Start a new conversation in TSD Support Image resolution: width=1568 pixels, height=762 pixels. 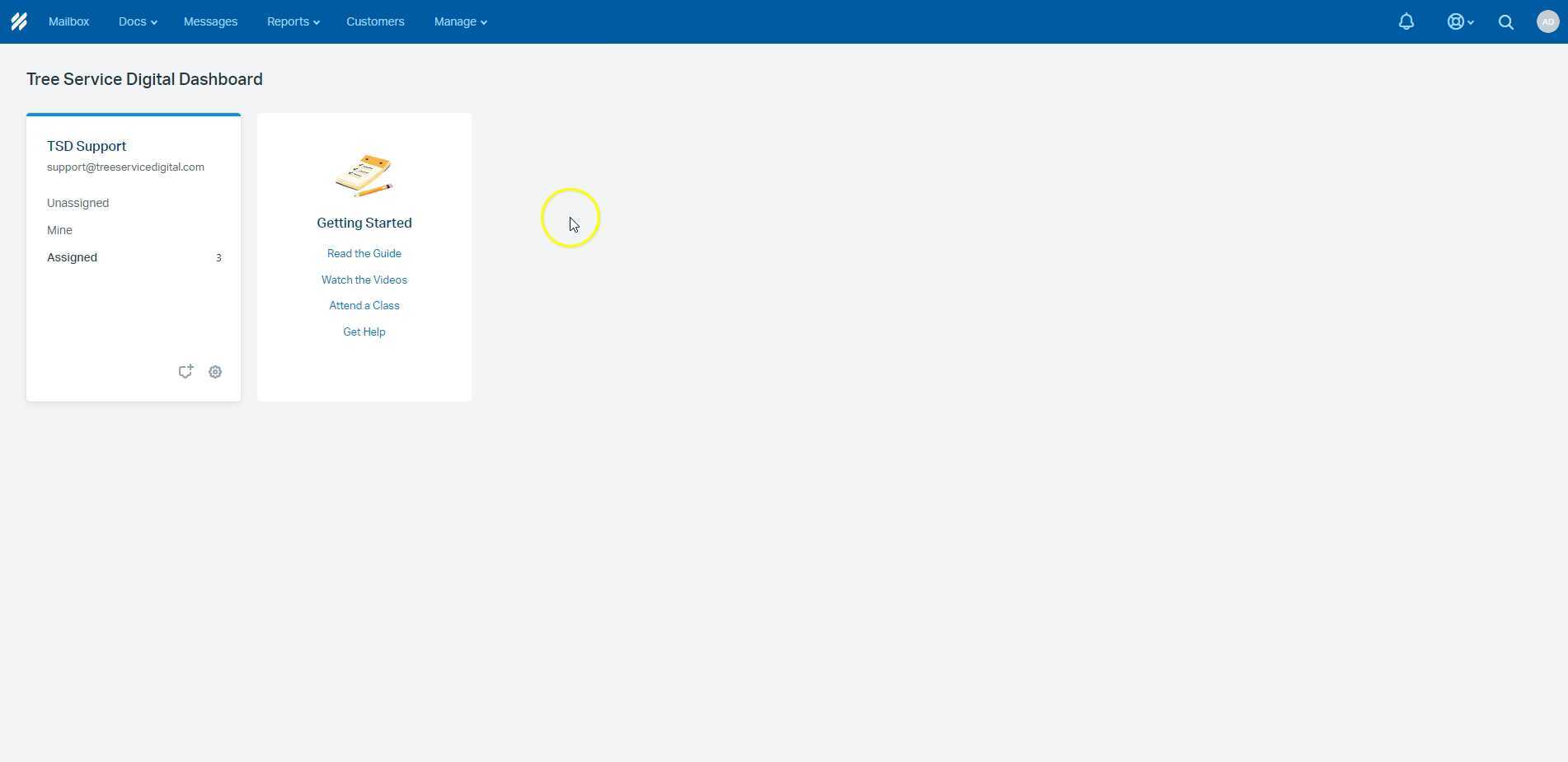185,371
